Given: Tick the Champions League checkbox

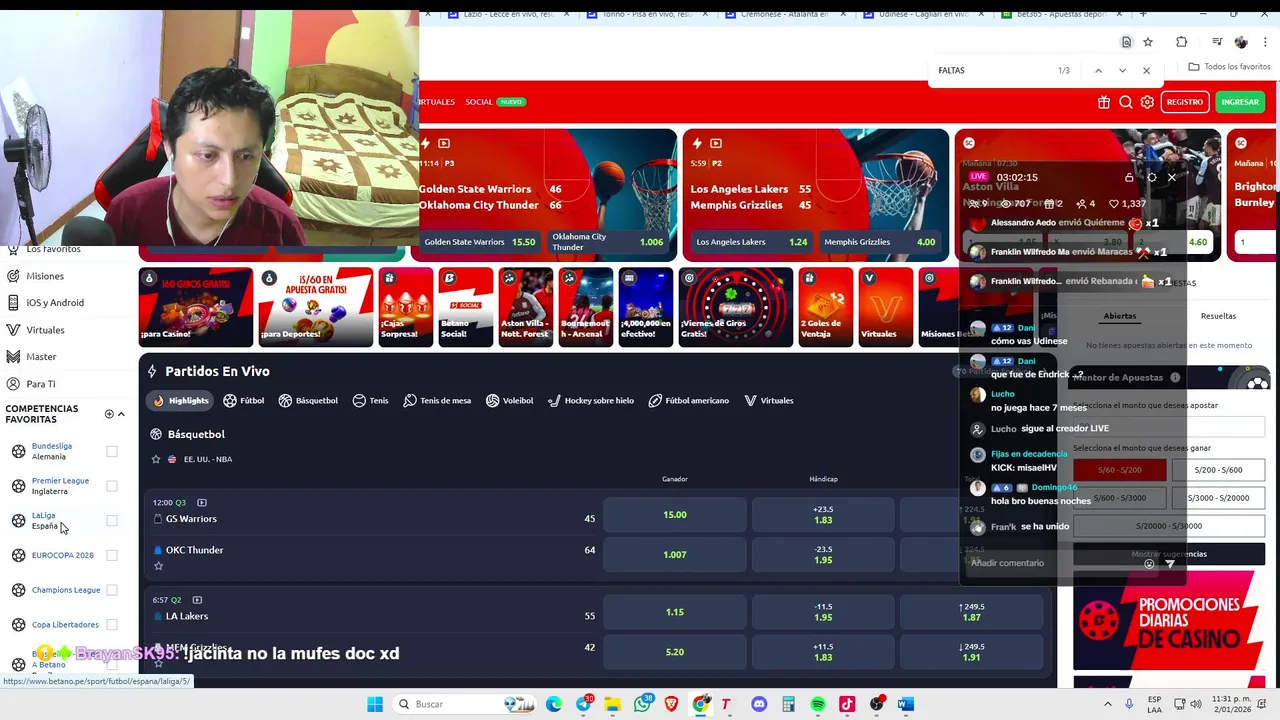Looking at the screenshot, I should pos(112,590).
